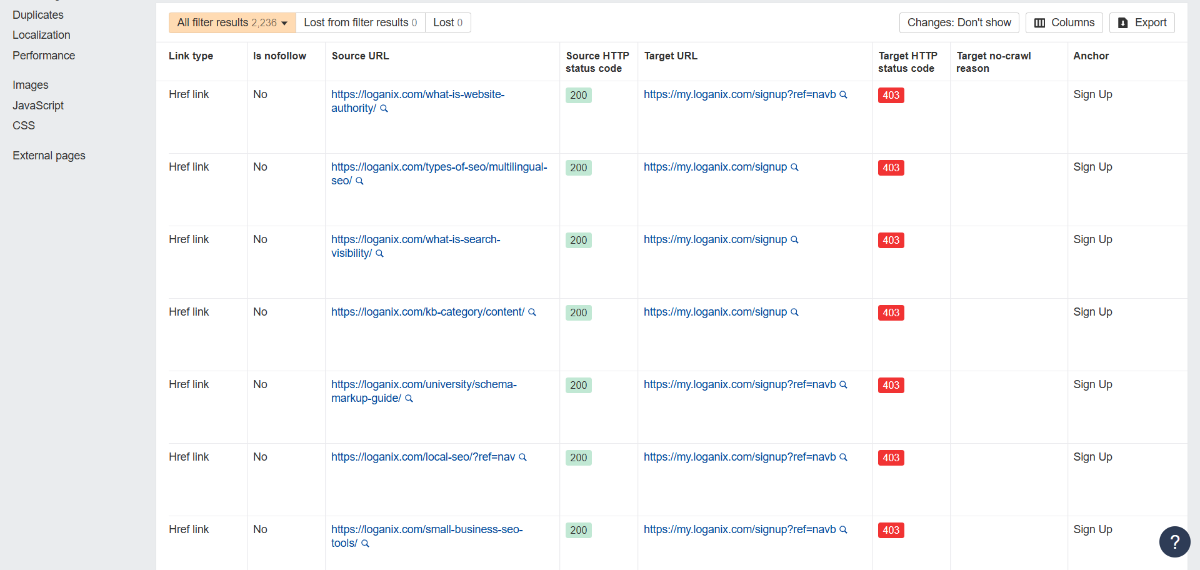The height and width of the screenshot is (570, 1200).
Task: Open the schema-markup-guide source link
Action: [x=424, y=391]
